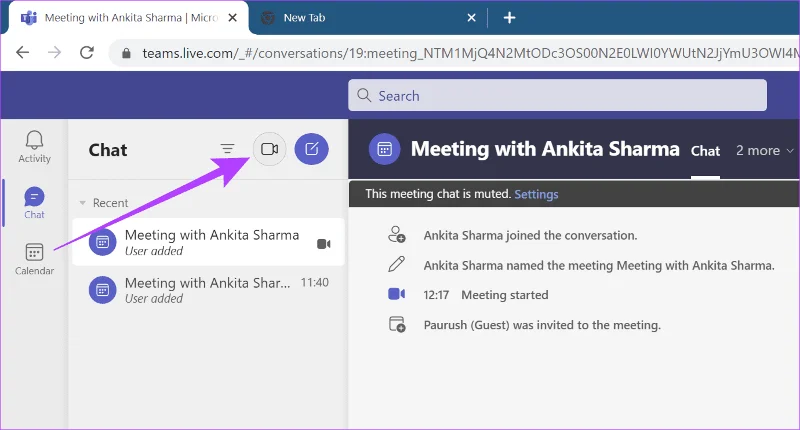Start a Meet now video call
This screenshot has height=430, width=800.
[269, 149]
